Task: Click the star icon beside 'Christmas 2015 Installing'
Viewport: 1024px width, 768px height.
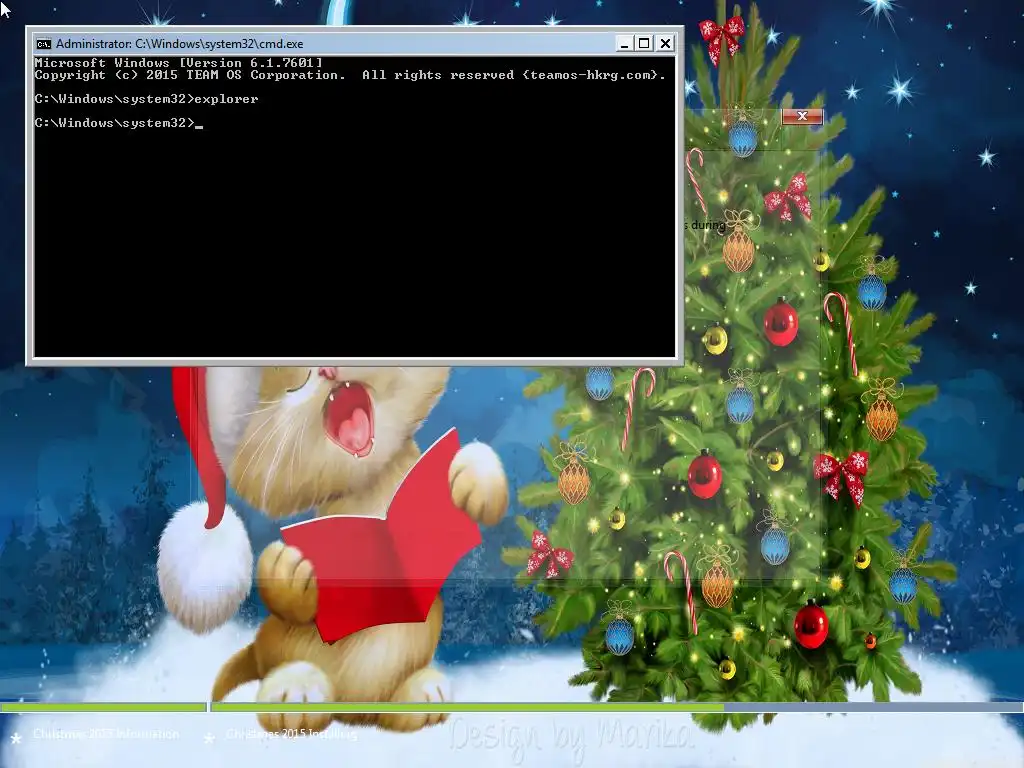Action: tap(209, 738)
